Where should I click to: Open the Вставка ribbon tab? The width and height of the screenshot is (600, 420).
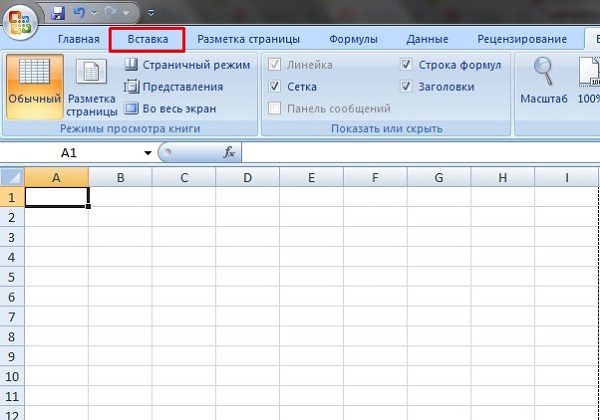coord(148,39)
